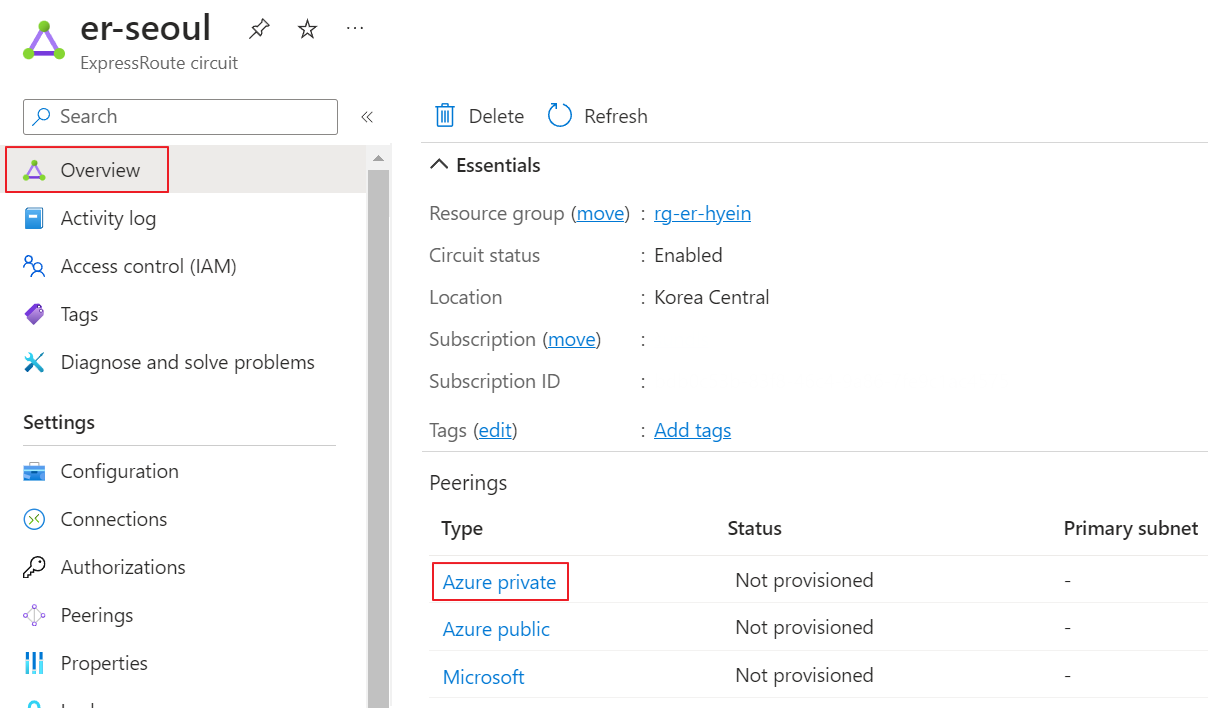Click move link next to Resource group
The image size is (1208, 708).
point(601,213)
